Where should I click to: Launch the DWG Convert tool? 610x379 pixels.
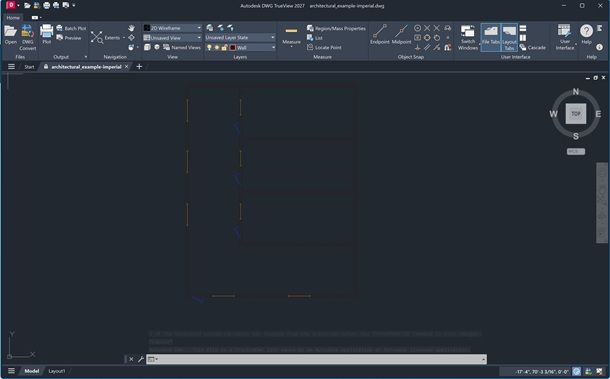[x=27, y=37]
